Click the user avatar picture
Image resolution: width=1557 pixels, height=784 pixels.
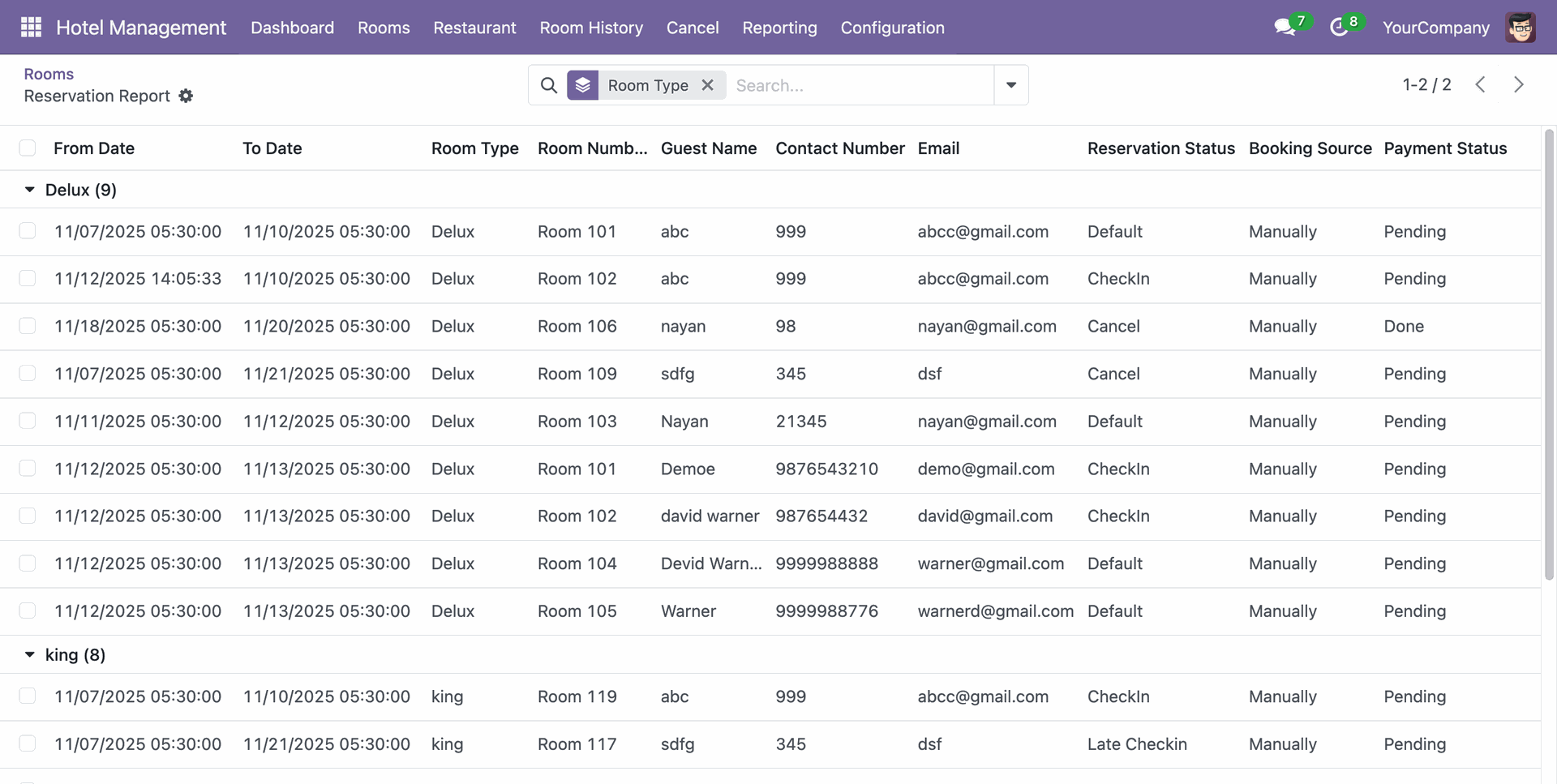1520,28
